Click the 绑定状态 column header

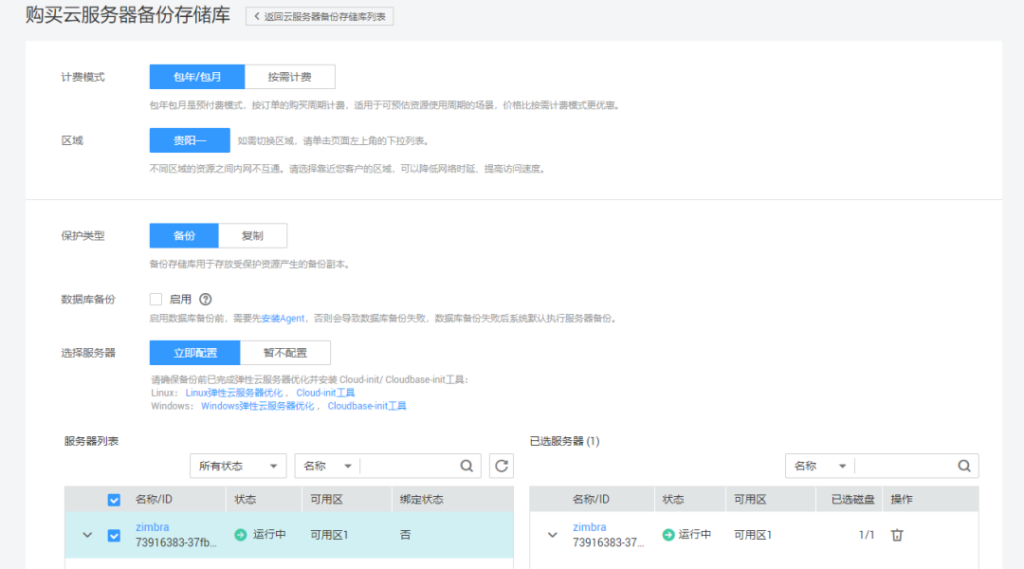pyautogui.click(x=421, y=500)
